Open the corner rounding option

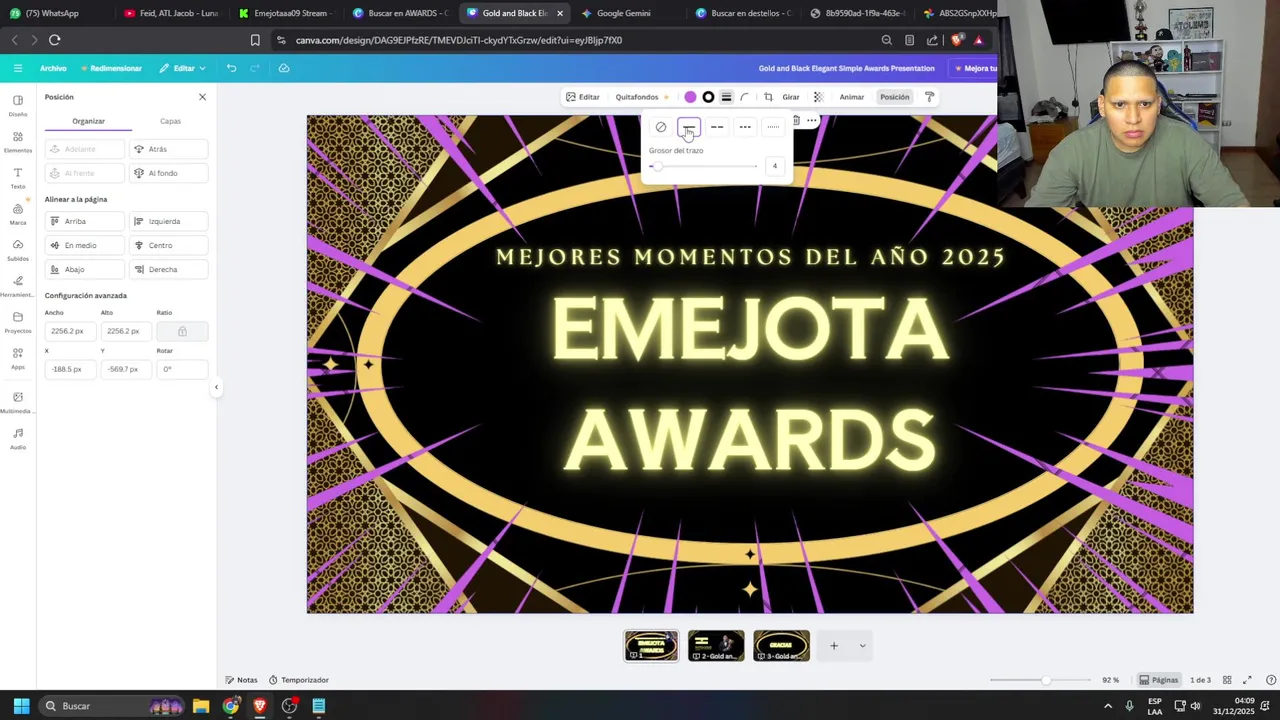pyautogui.click(x=745, y=97)
